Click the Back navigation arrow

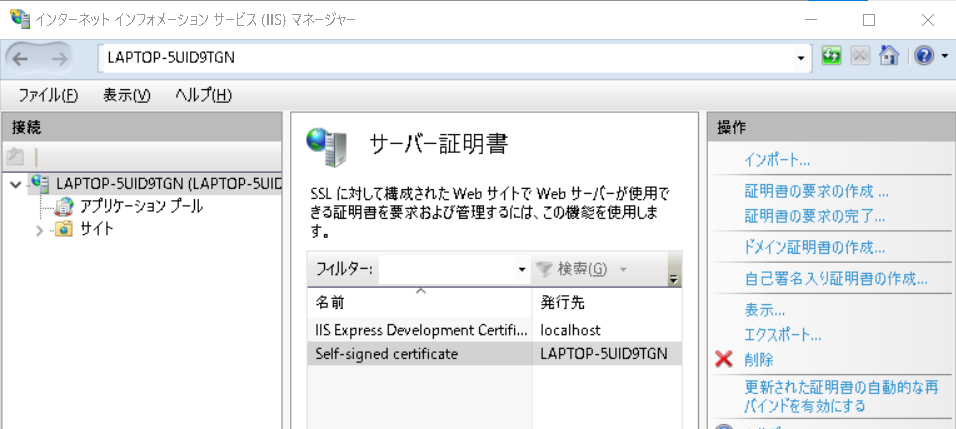(x=20, y=58)
